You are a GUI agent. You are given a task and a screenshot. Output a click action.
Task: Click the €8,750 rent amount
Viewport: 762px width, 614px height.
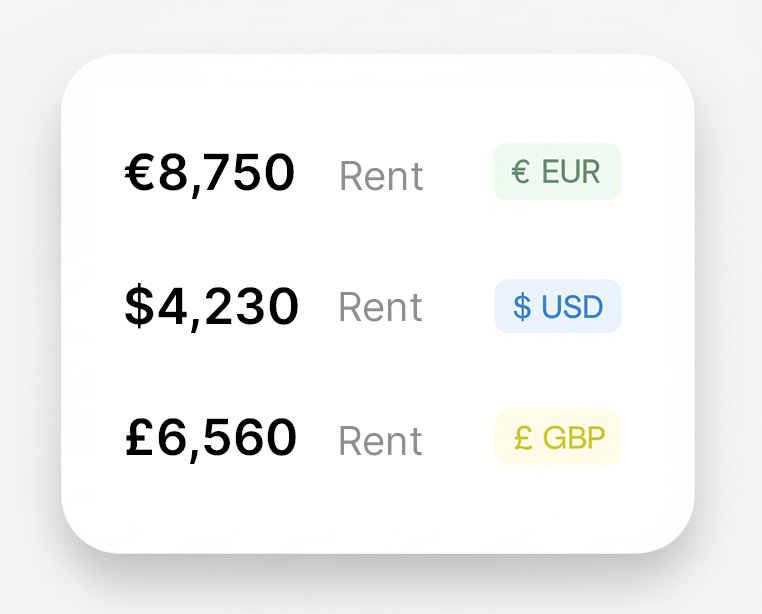210,172
